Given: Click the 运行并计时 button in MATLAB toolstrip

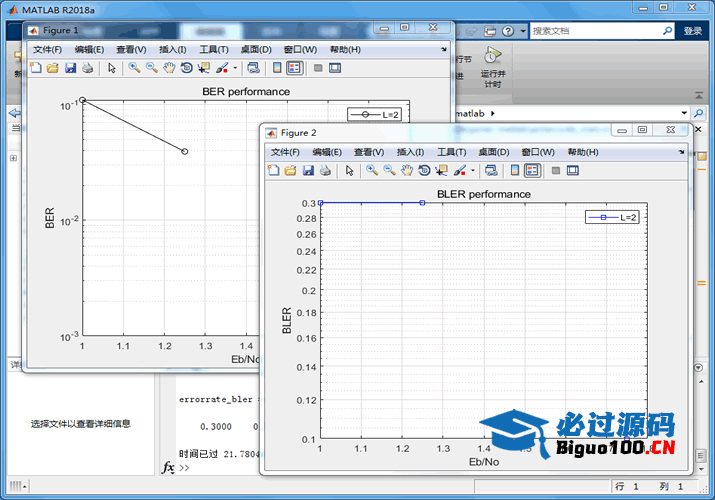Looking at the screenshot, I should [492, 67].
